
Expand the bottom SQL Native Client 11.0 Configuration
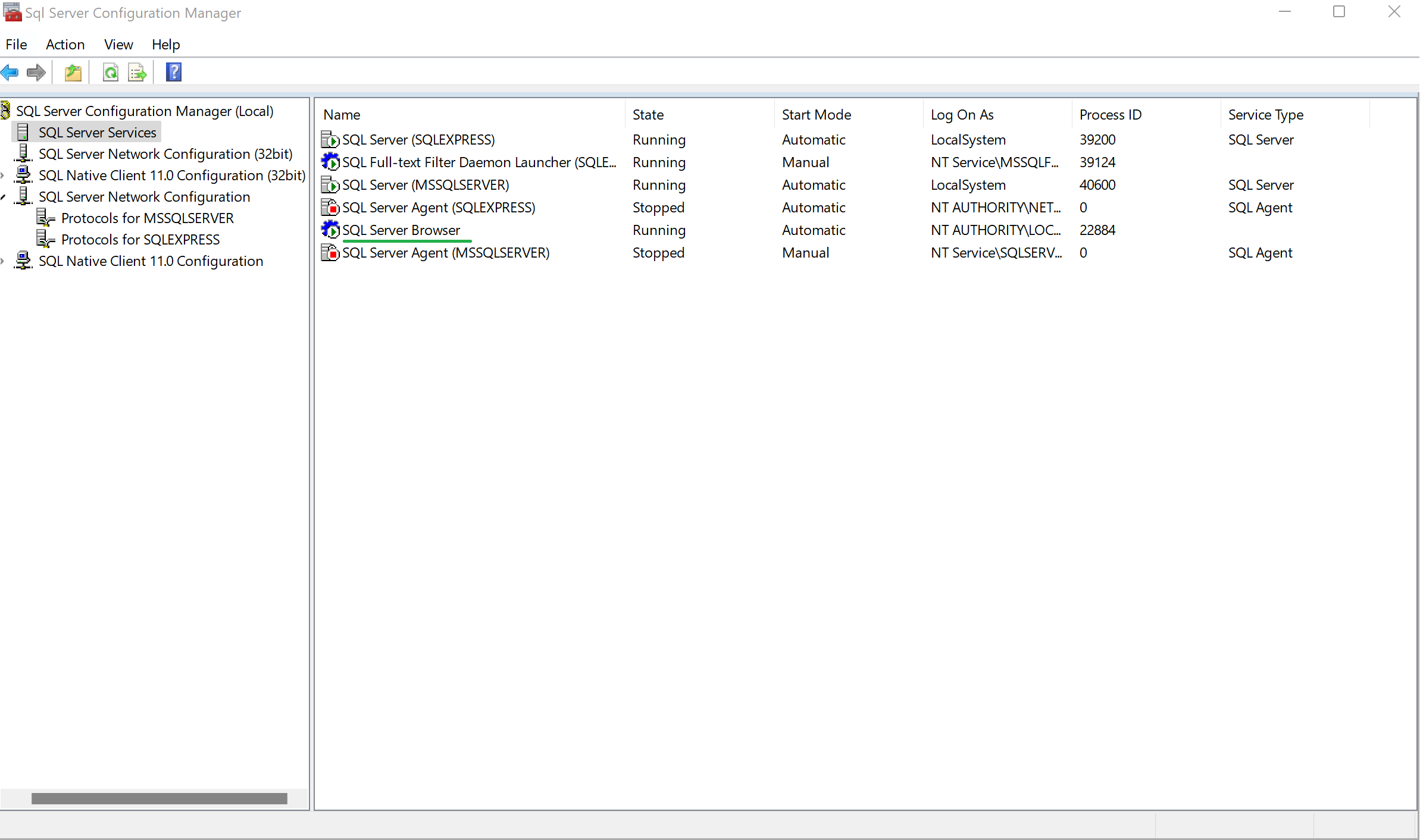pyautogui.click(x=4, y=261)
